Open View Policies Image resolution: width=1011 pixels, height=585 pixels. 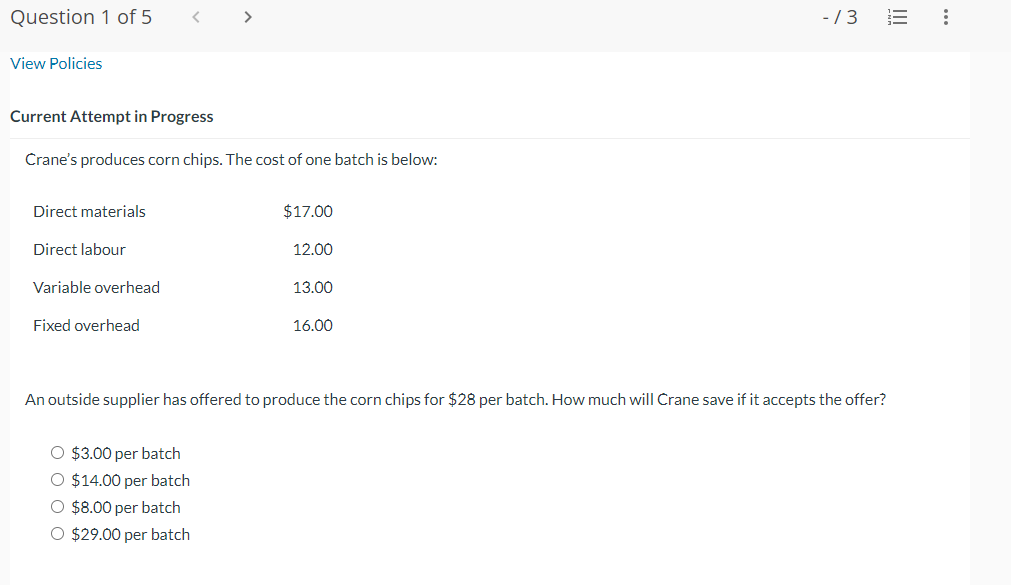click(56, 63)
